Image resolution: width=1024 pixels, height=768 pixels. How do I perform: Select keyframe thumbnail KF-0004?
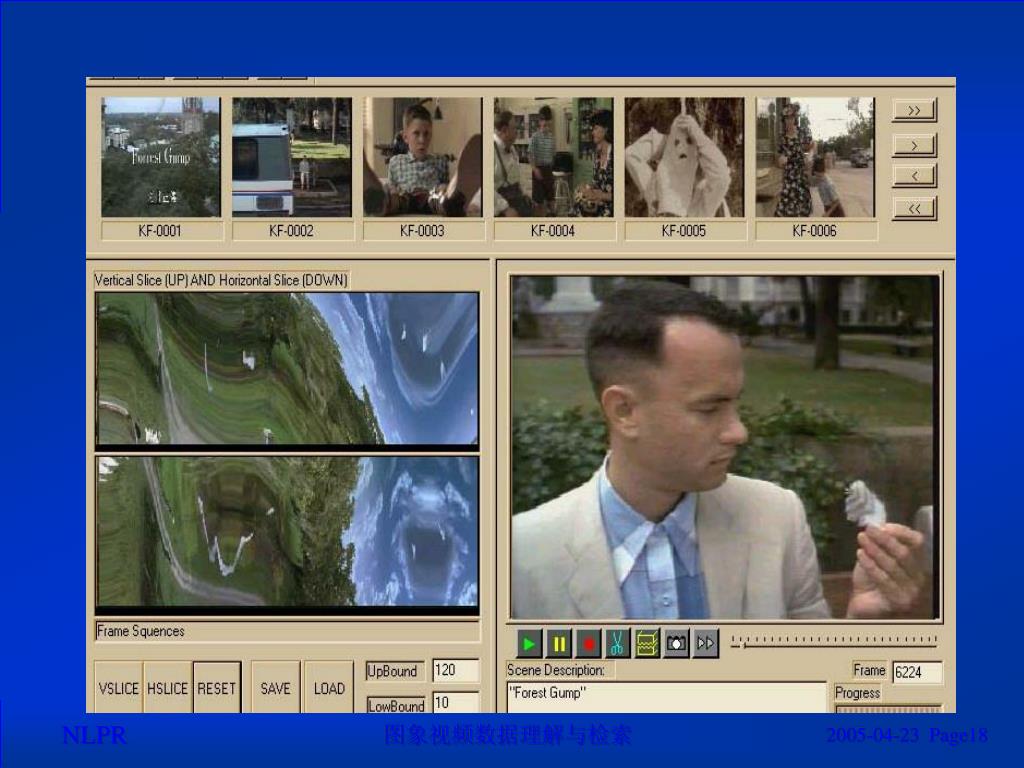553,157
